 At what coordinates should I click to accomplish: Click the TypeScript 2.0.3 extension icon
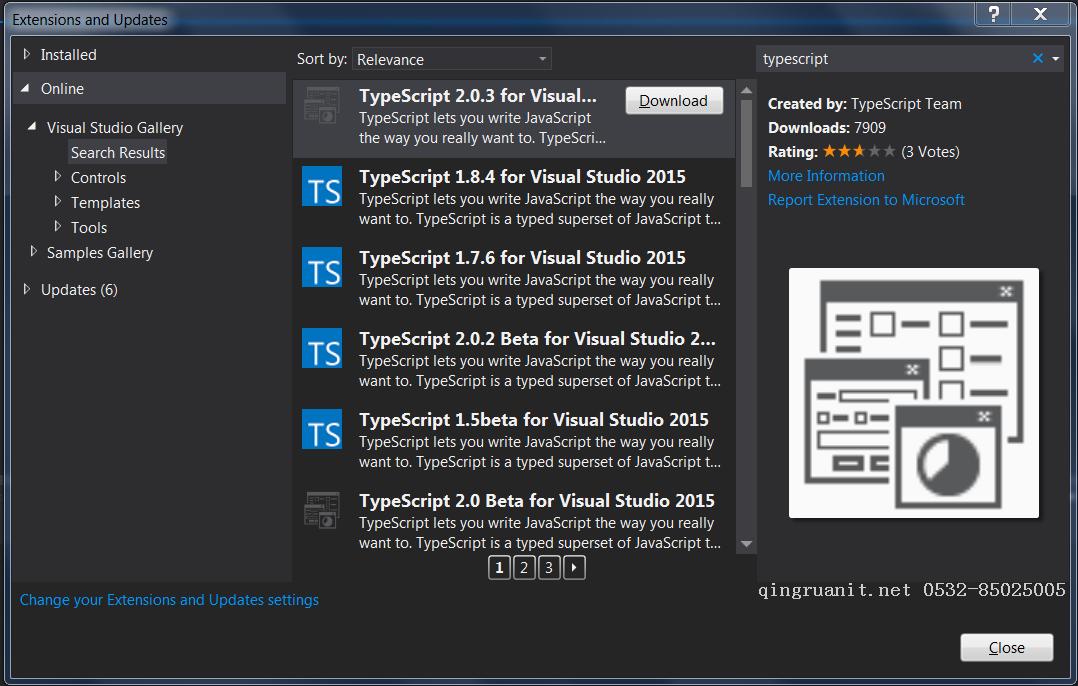click(x=322, y=106)
